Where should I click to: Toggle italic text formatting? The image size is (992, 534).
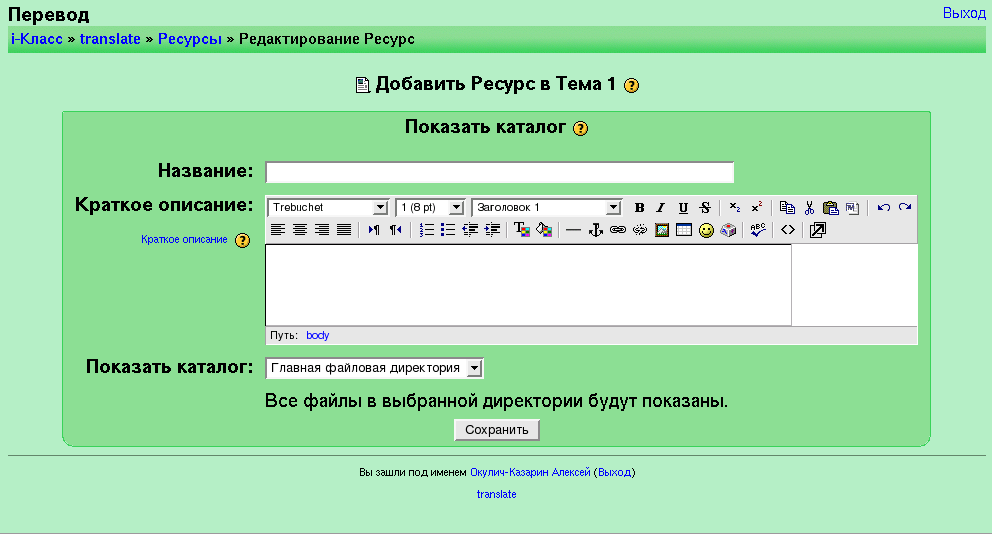[x=661, y=208]
